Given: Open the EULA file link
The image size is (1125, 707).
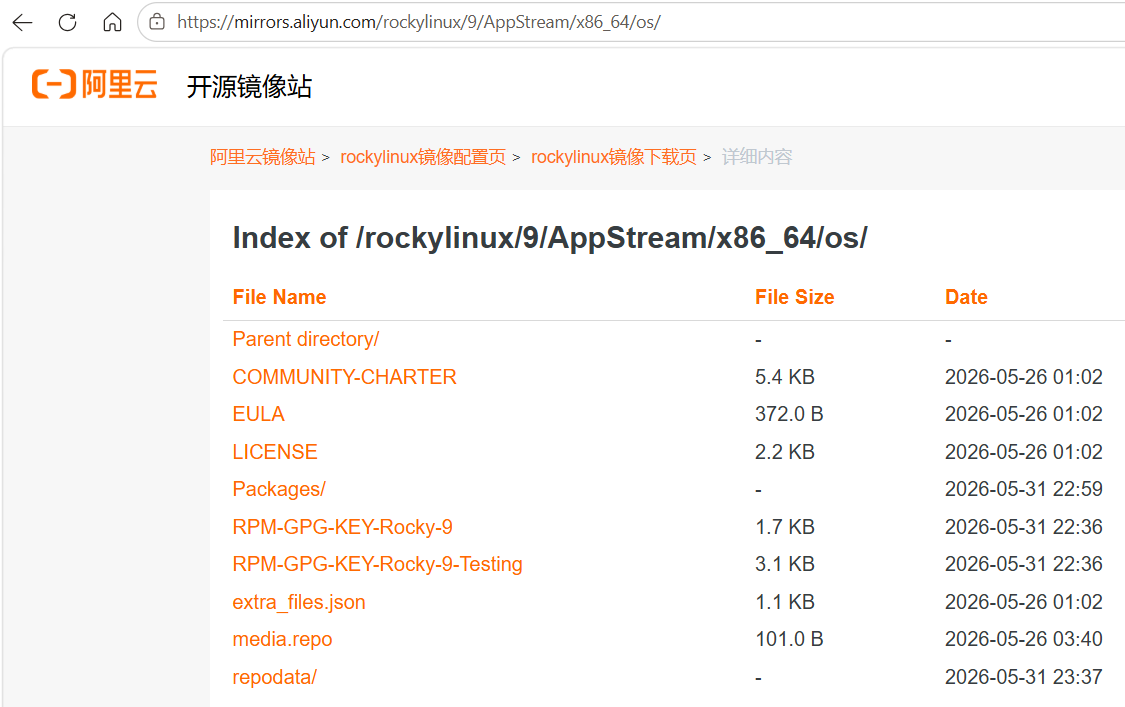Looking at the screenshot, I should [258, 414].
